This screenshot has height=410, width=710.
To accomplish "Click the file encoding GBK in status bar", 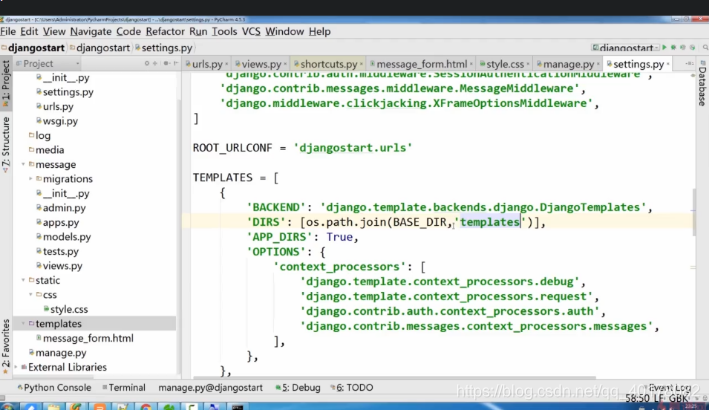I will click(x=678, y=399).
